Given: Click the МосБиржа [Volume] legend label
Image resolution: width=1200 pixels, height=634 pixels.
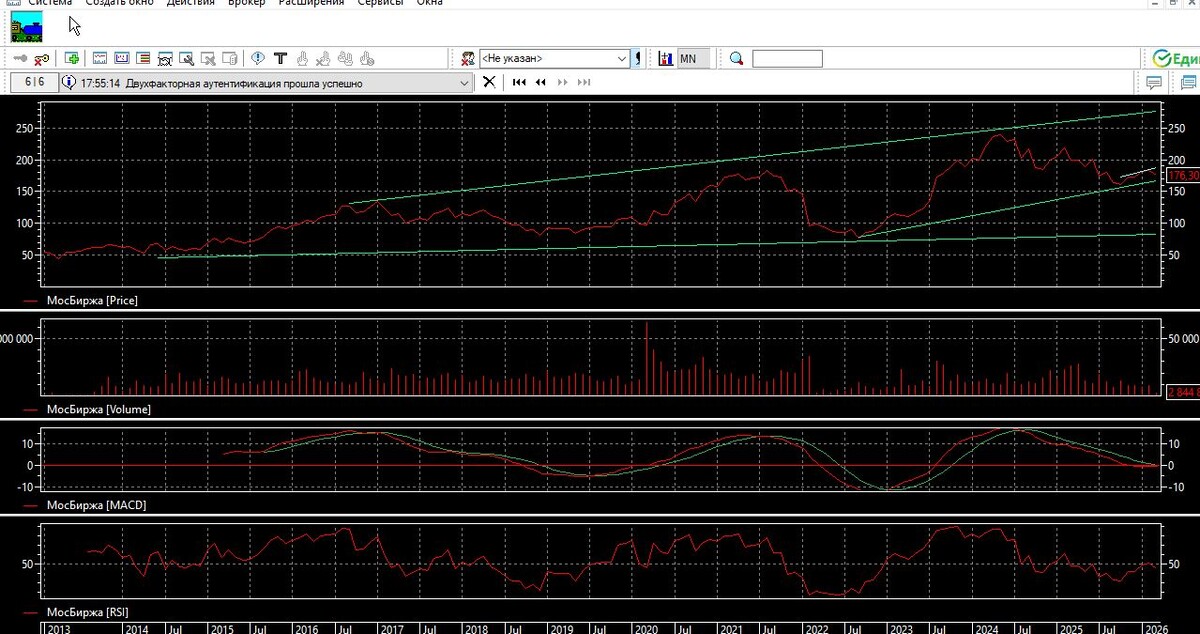Looking at the screenshot, I should (98, 409).
